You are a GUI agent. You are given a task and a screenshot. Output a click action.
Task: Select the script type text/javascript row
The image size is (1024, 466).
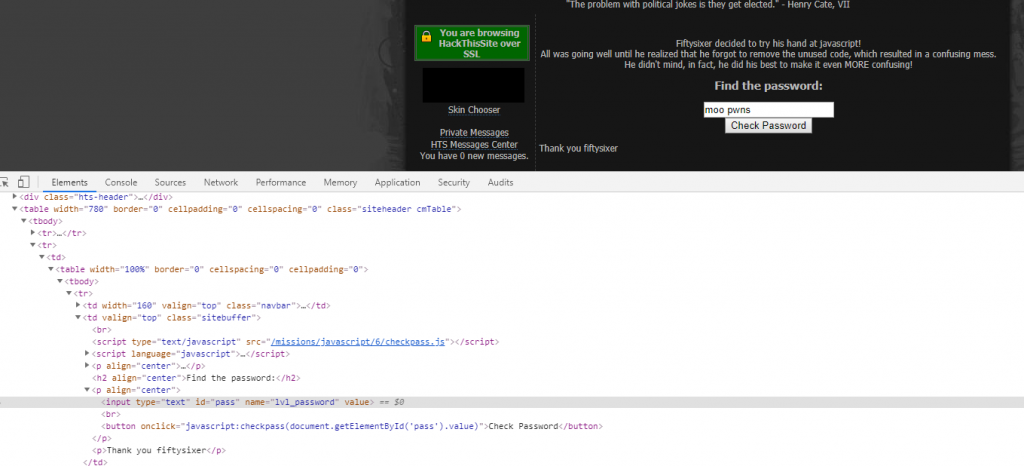[295, 341]
